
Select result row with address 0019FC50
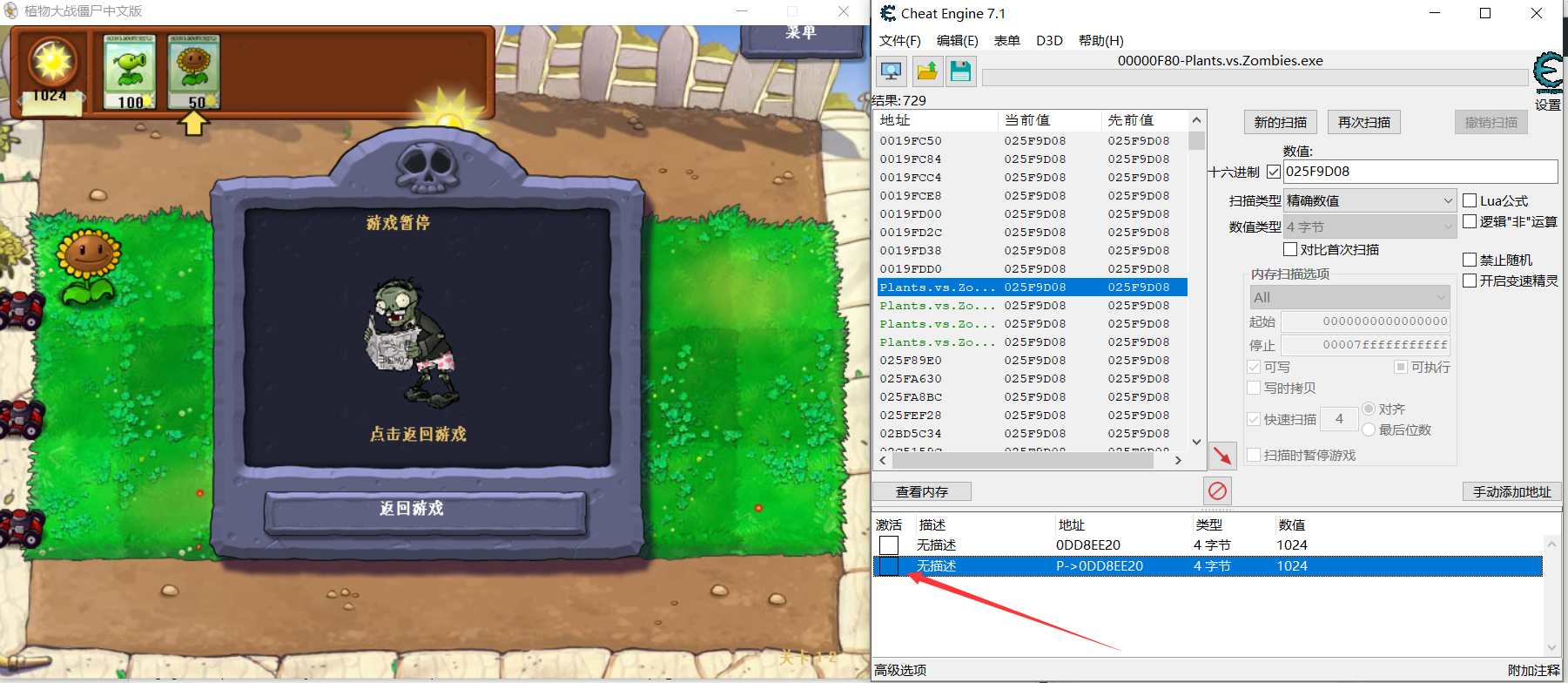pyautogui.click(x=1031, y=140)
